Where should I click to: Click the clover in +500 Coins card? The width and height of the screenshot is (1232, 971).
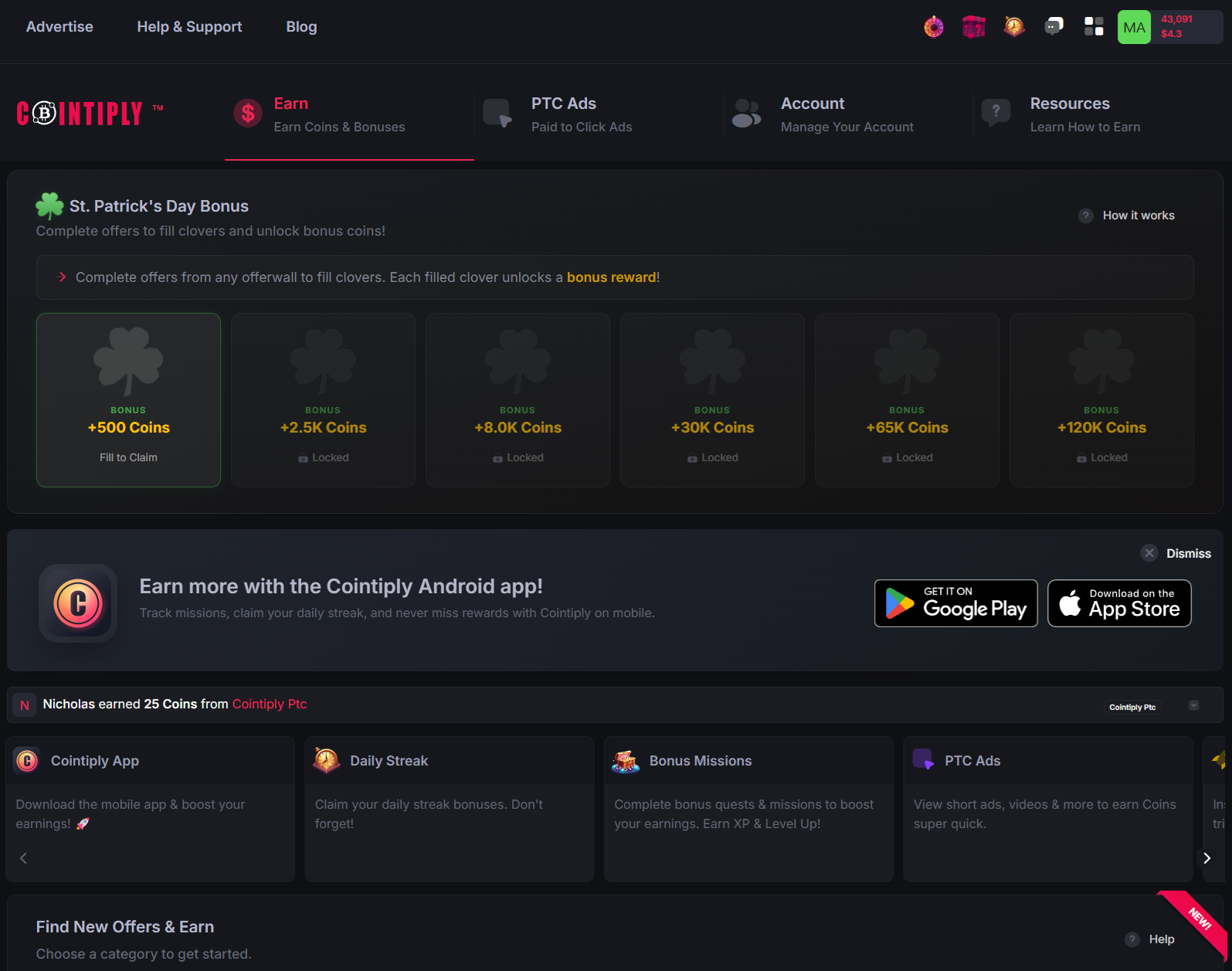[x=128, y=362]
